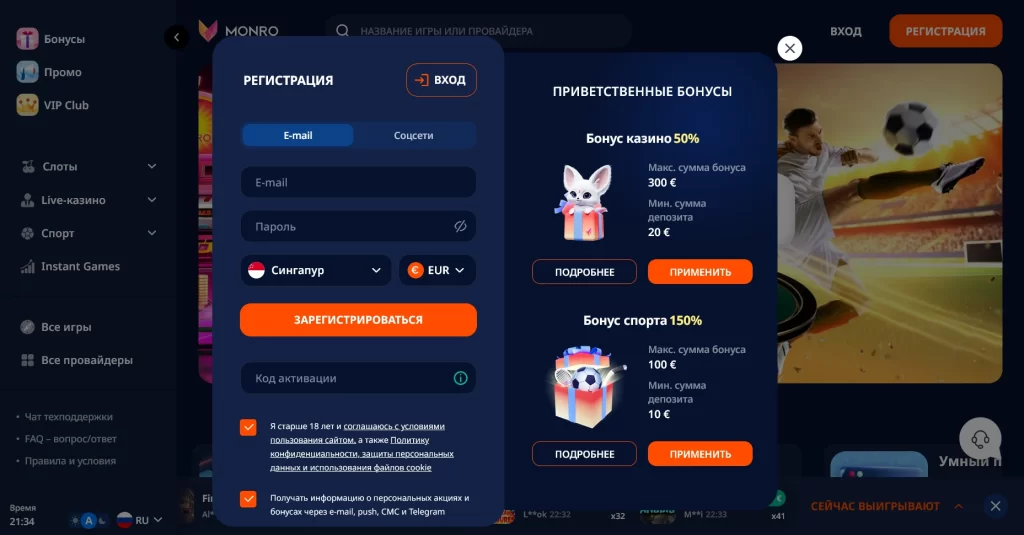Click the VIP Club crown icon
The image size is (1024, 535).
[x=27, y=105]
